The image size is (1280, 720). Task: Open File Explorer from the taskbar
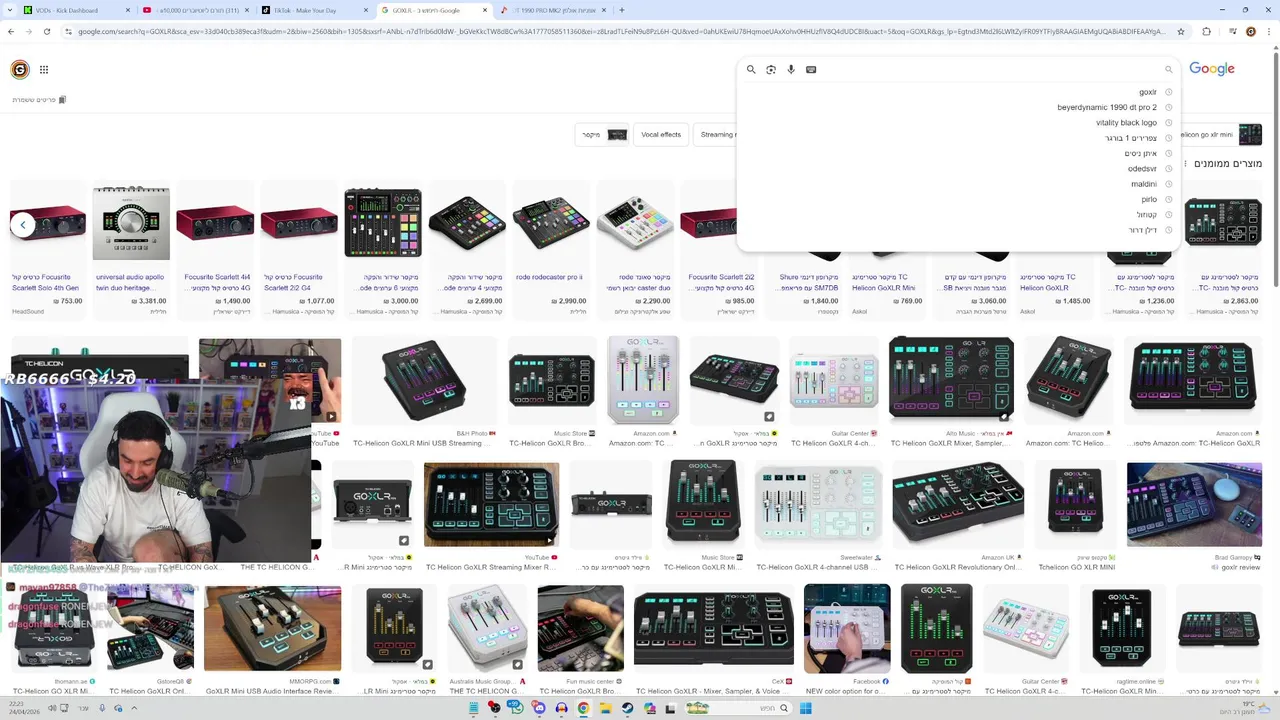605,708
